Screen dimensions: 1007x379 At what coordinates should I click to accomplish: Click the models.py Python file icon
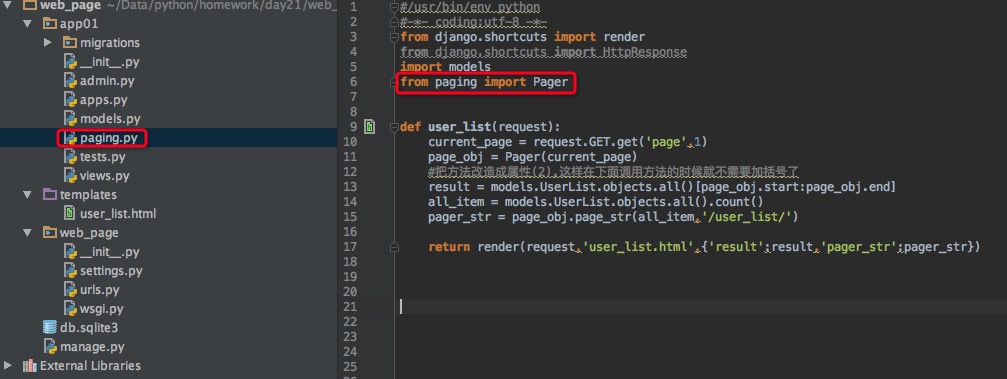[70, 119]
